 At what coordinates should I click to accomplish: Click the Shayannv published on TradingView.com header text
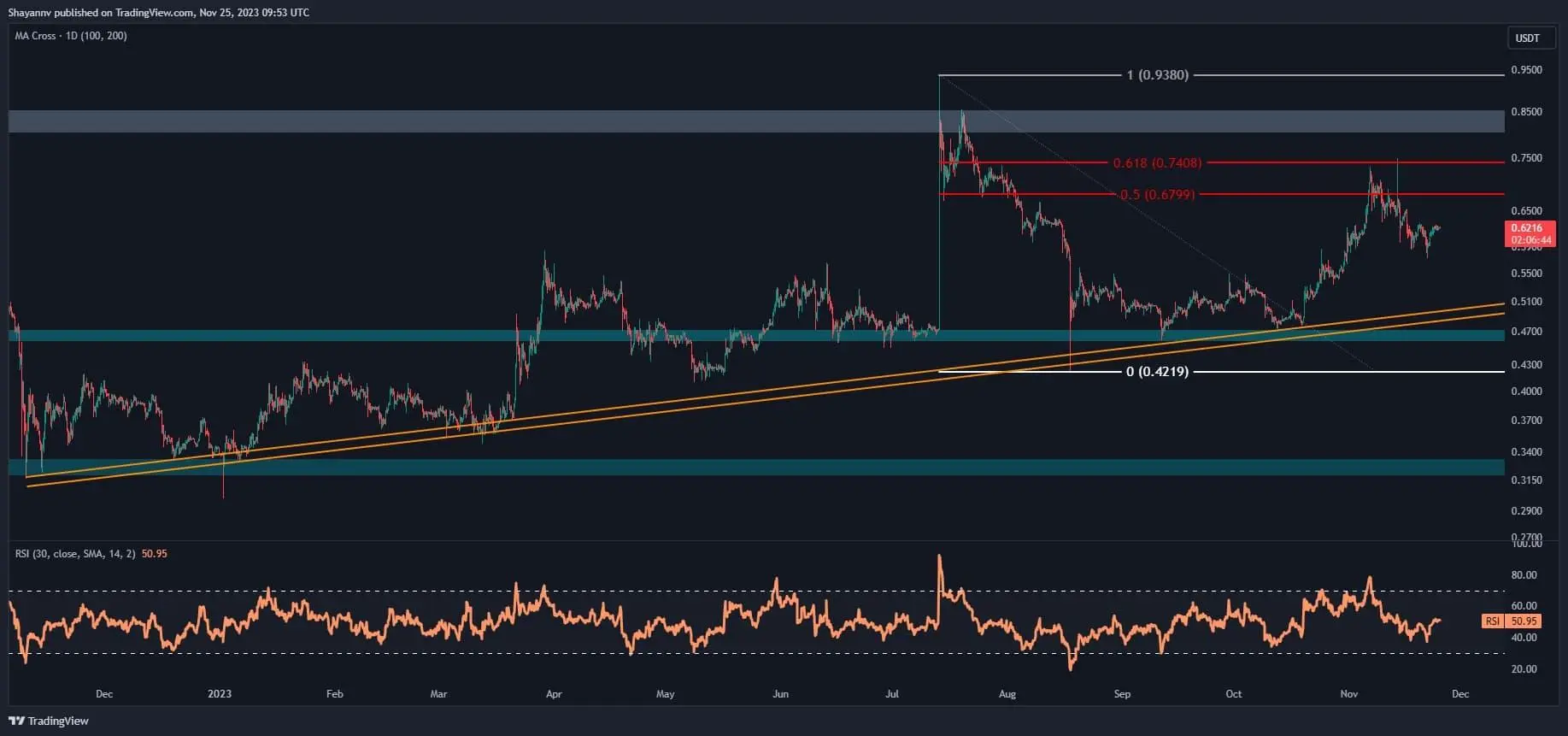click(159, 13)
